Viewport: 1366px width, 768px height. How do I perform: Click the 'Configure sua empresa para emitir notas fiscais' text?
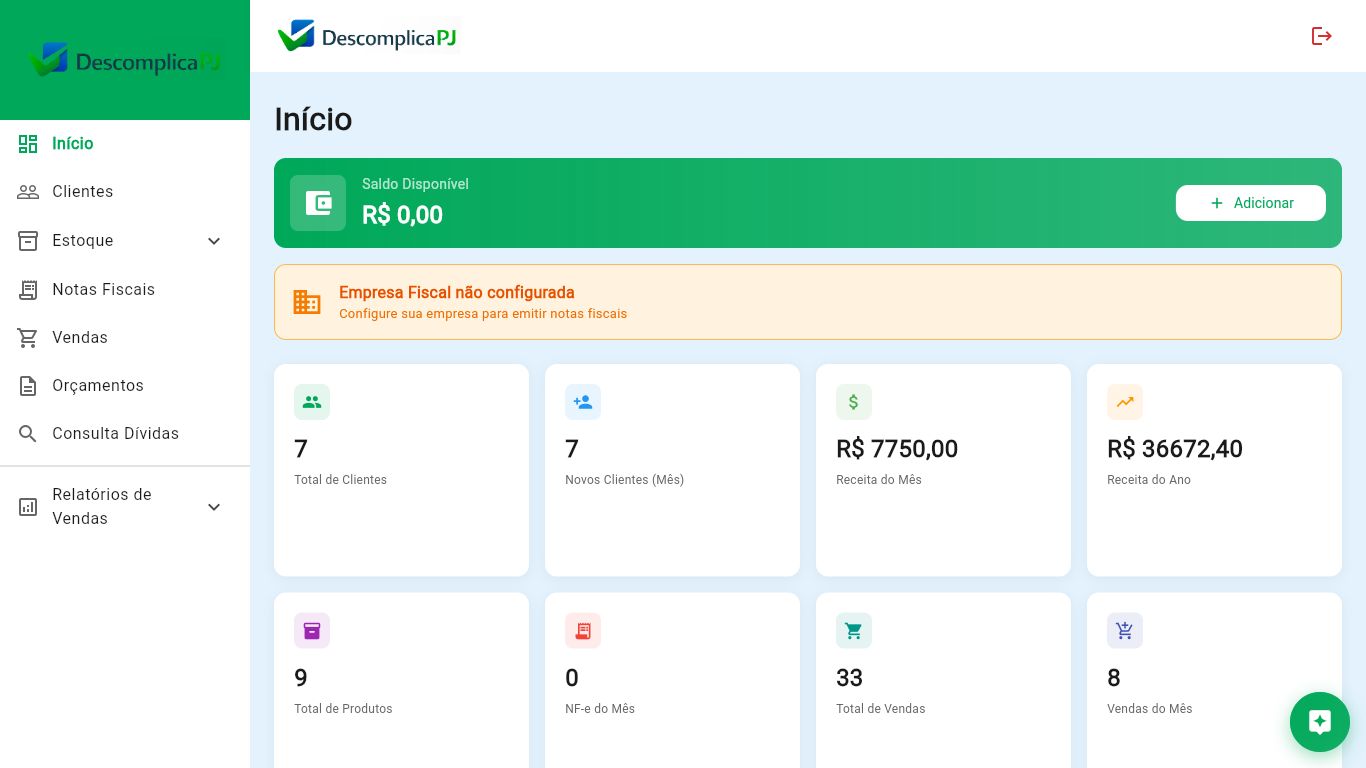[483, 314]
